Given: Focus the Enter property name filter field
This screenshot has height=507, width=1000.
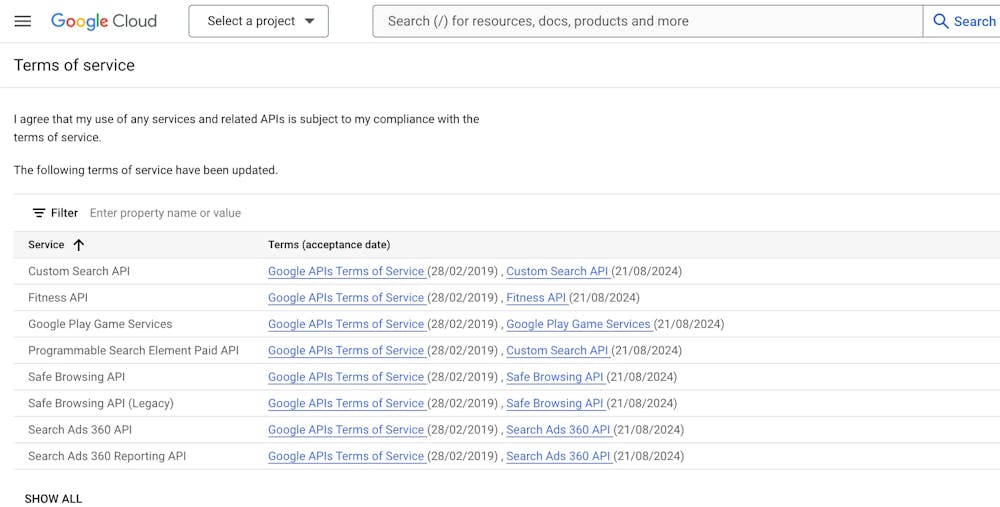Looking at the screenshot, I should (x=165, y=213).
